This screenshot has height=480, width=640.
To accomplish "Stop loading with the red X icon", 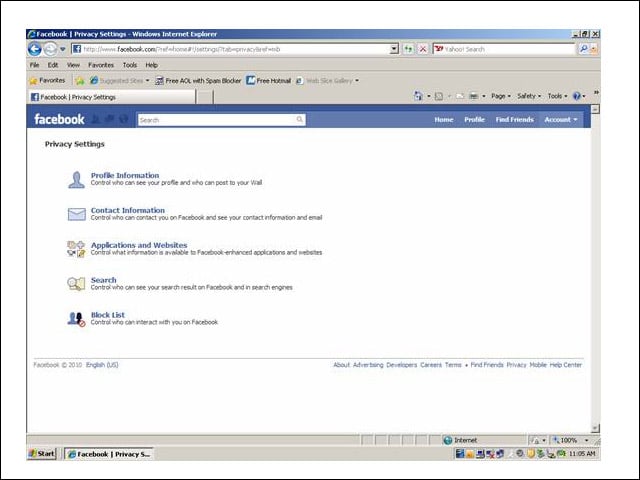I will click(x=423, y=49).
